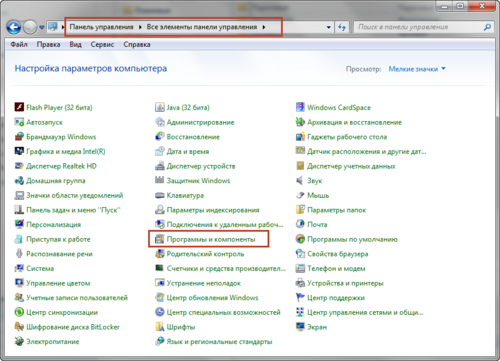This screenshot has width=500, height=361.
Task: Open the Телефон и модем link
Action: tap(336, 268)
